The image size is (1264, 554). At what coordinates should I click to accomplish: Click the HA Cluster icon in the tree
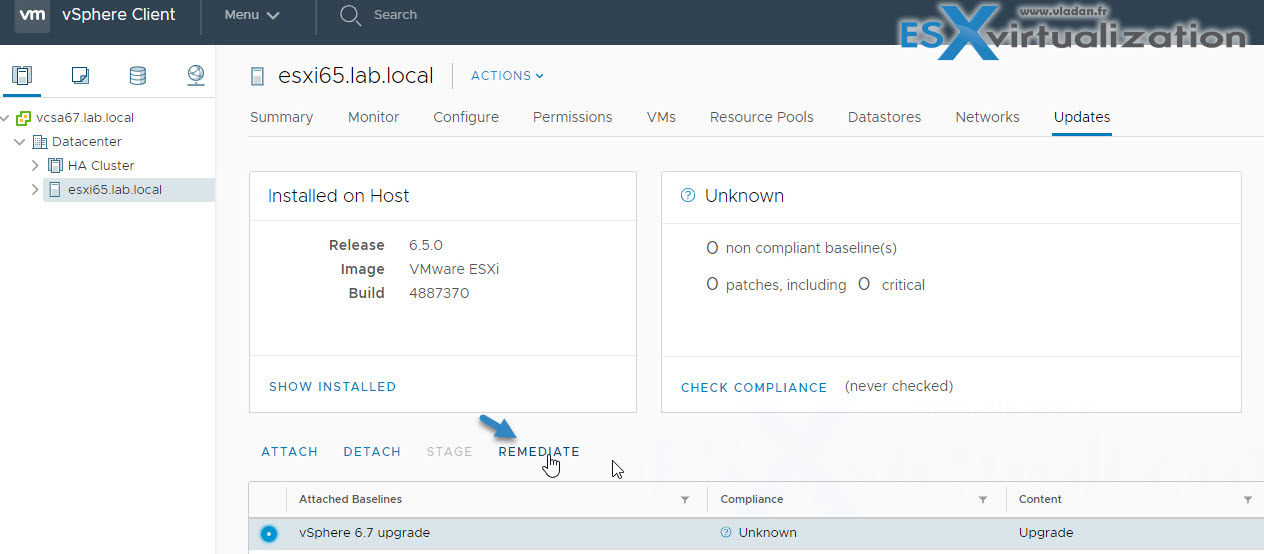coord(55,165)
